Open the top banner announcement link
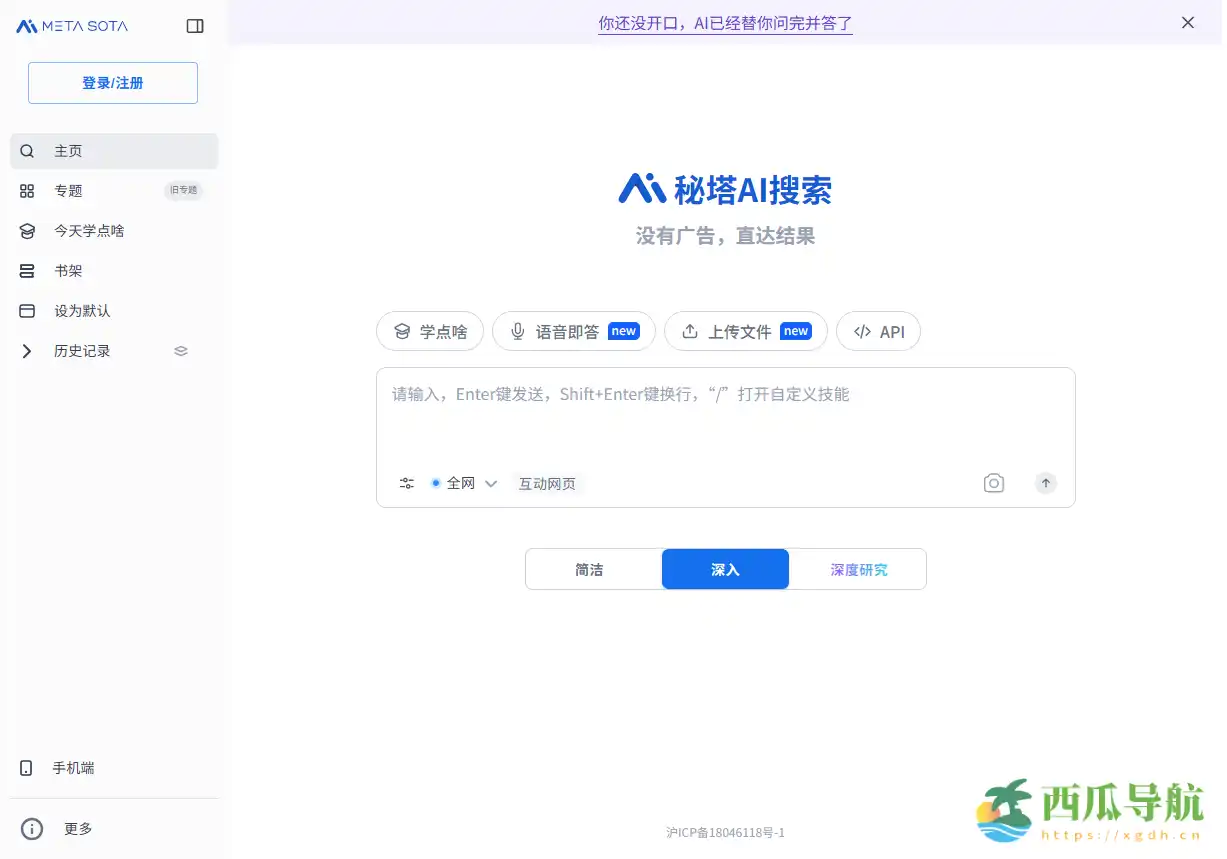 pyautogui.click(x=724, y=23)
